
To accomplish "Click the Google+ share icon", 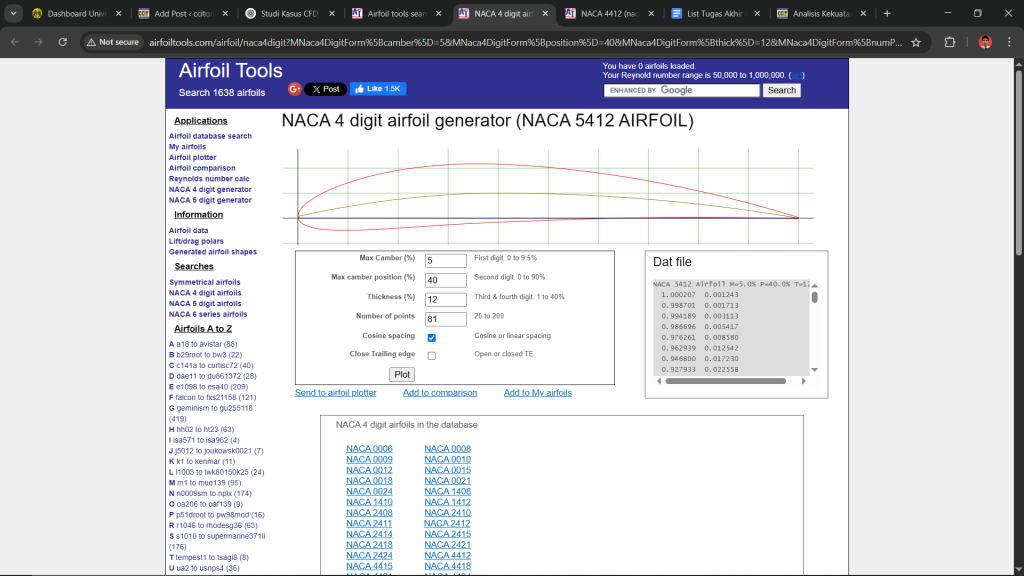I will pos(295,89).
